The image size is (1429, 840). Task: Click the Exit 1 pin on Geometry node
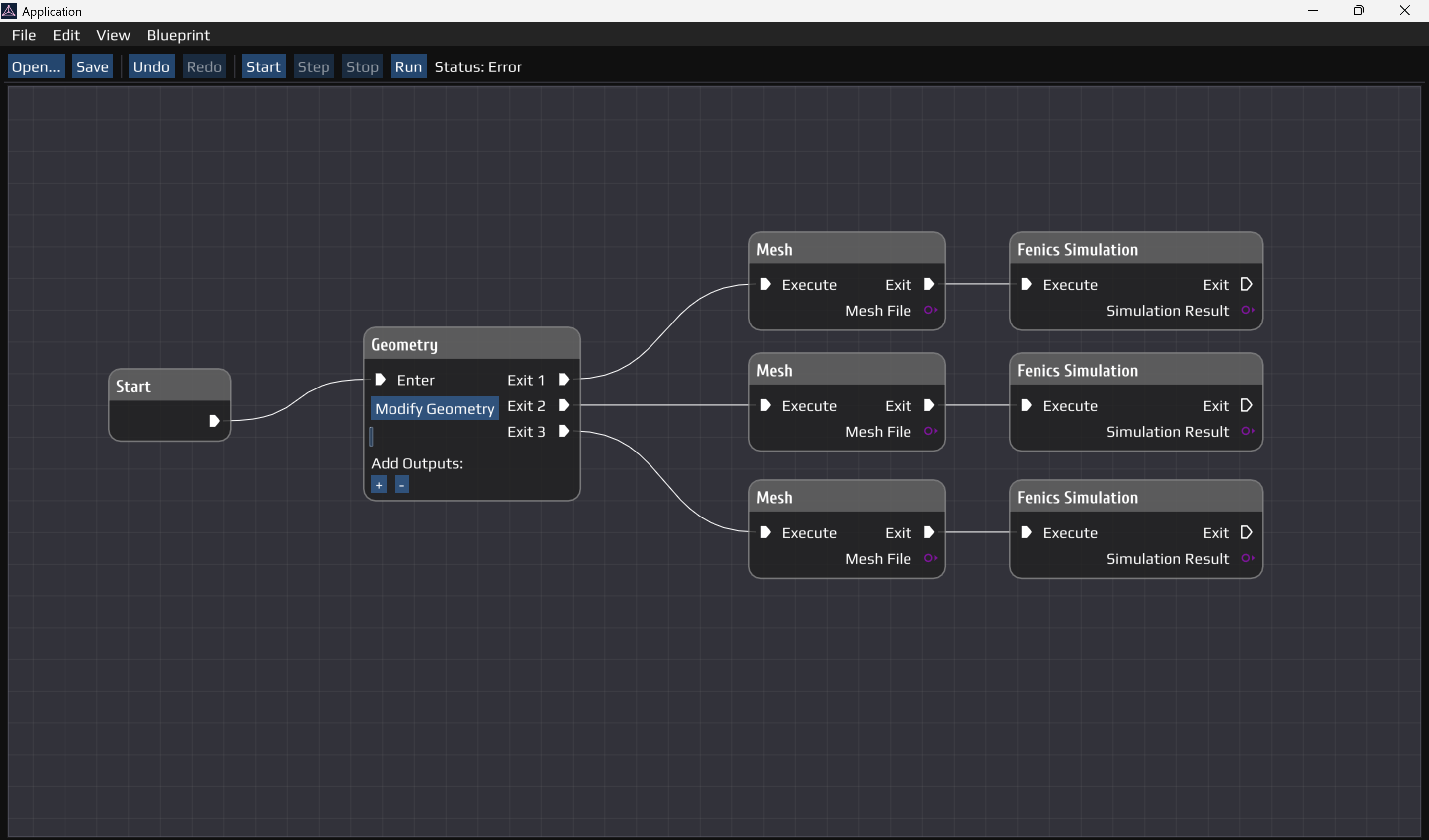(564, 380)
